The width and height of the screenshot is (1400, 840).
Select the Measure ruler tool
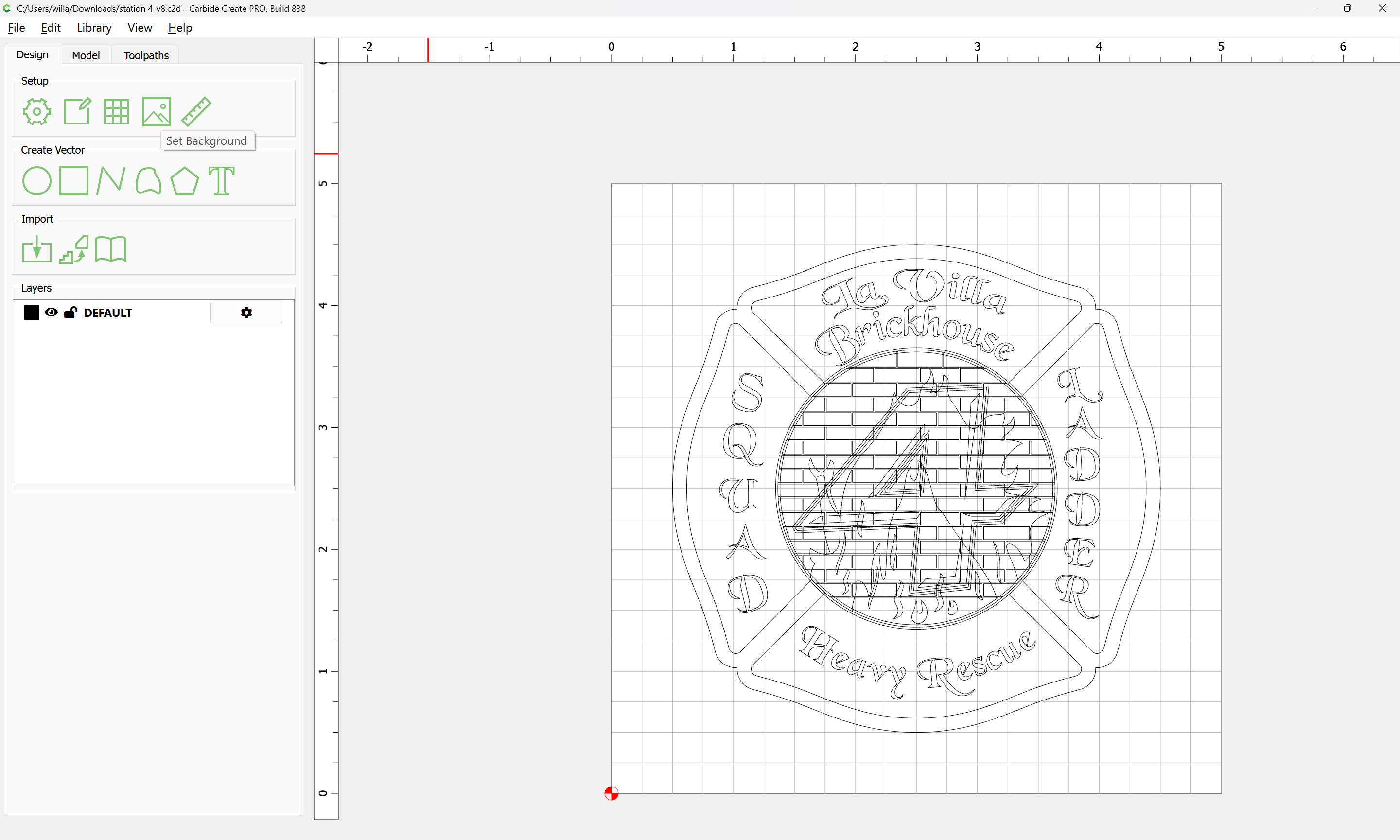click(196, 111)
